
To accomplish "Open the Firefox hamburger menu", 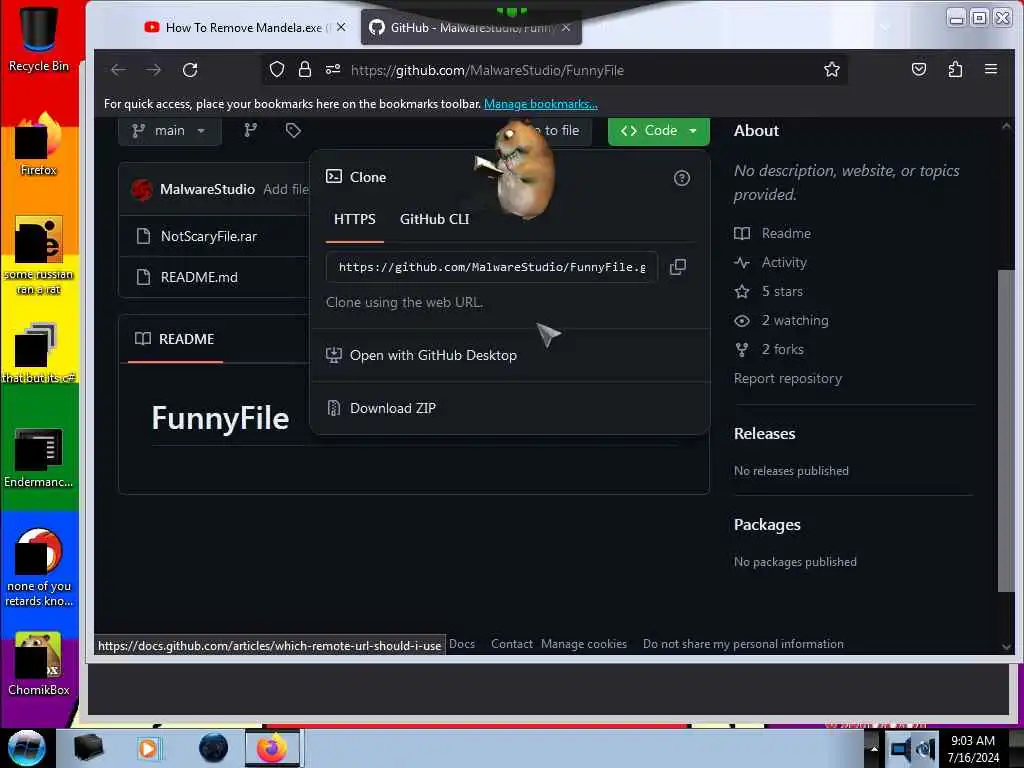I will point(991,69).
